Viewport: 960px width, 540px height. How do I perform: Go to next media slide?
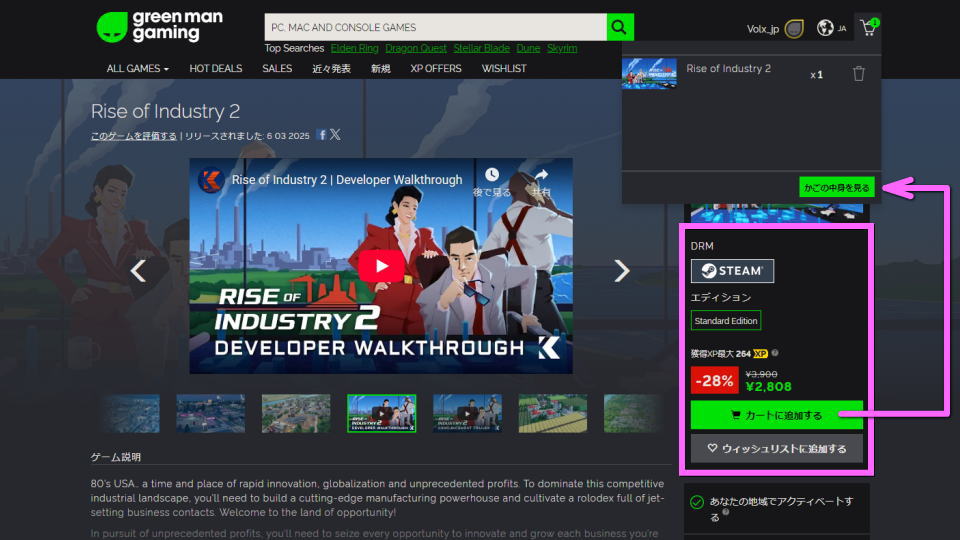pos(621,271)
